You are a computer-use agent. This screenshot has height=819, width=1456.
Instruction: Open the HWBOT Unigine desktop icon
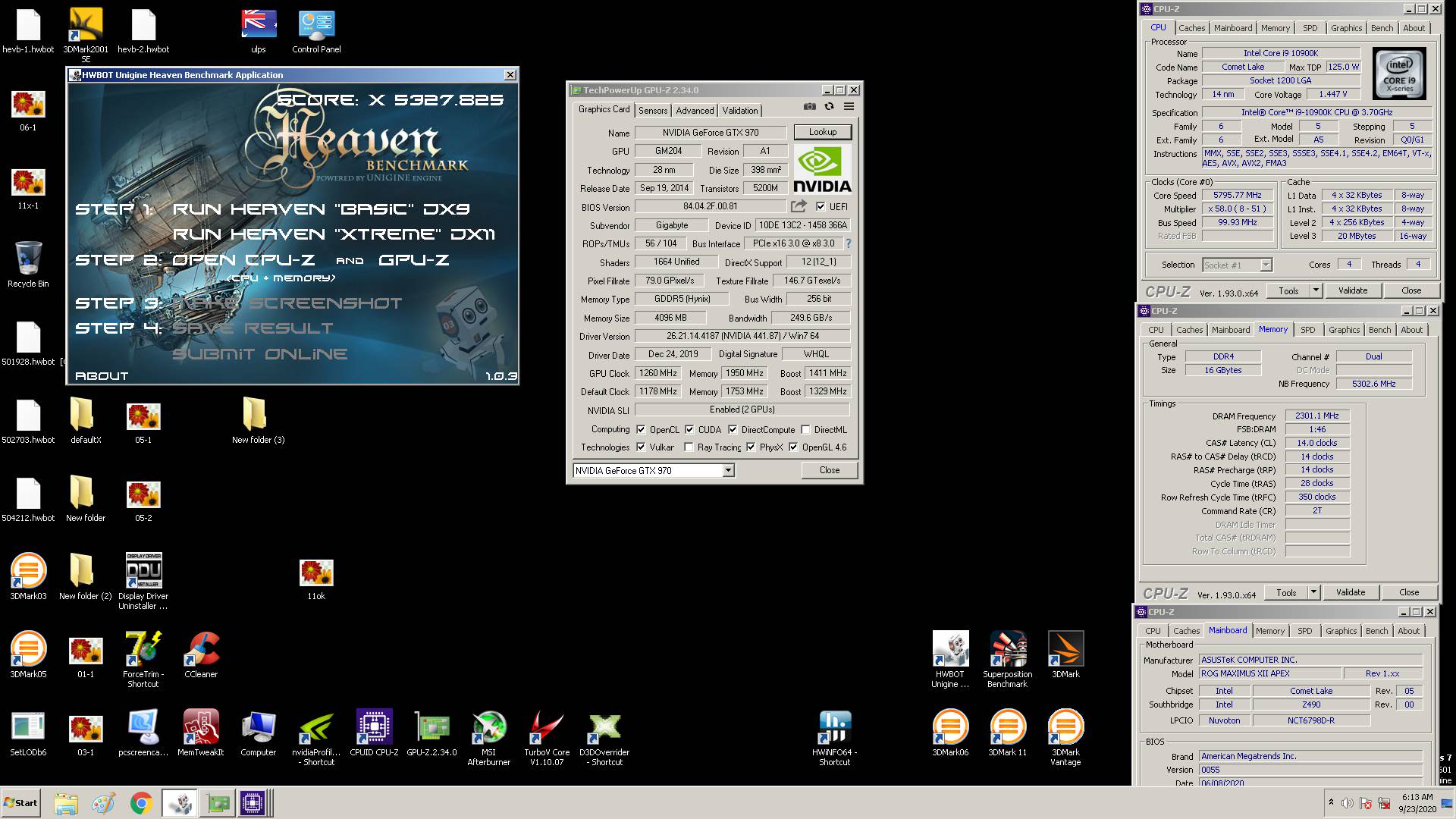point(950,659)
